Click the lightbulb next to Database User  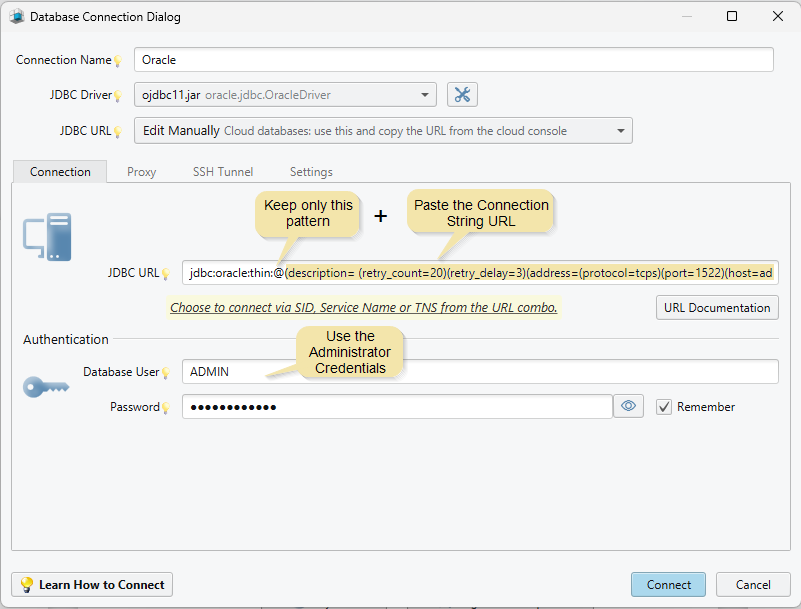165,372
